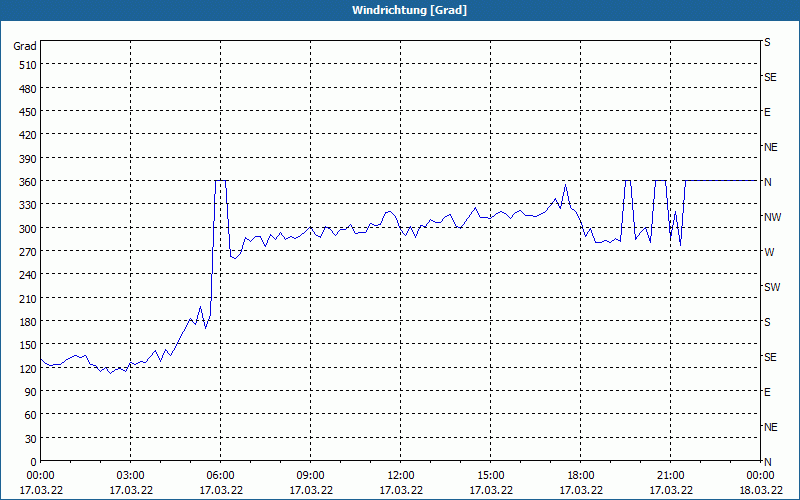The image size is (800, 500).
Task: Select the 390 y-axis value
Action: point(28,159)
